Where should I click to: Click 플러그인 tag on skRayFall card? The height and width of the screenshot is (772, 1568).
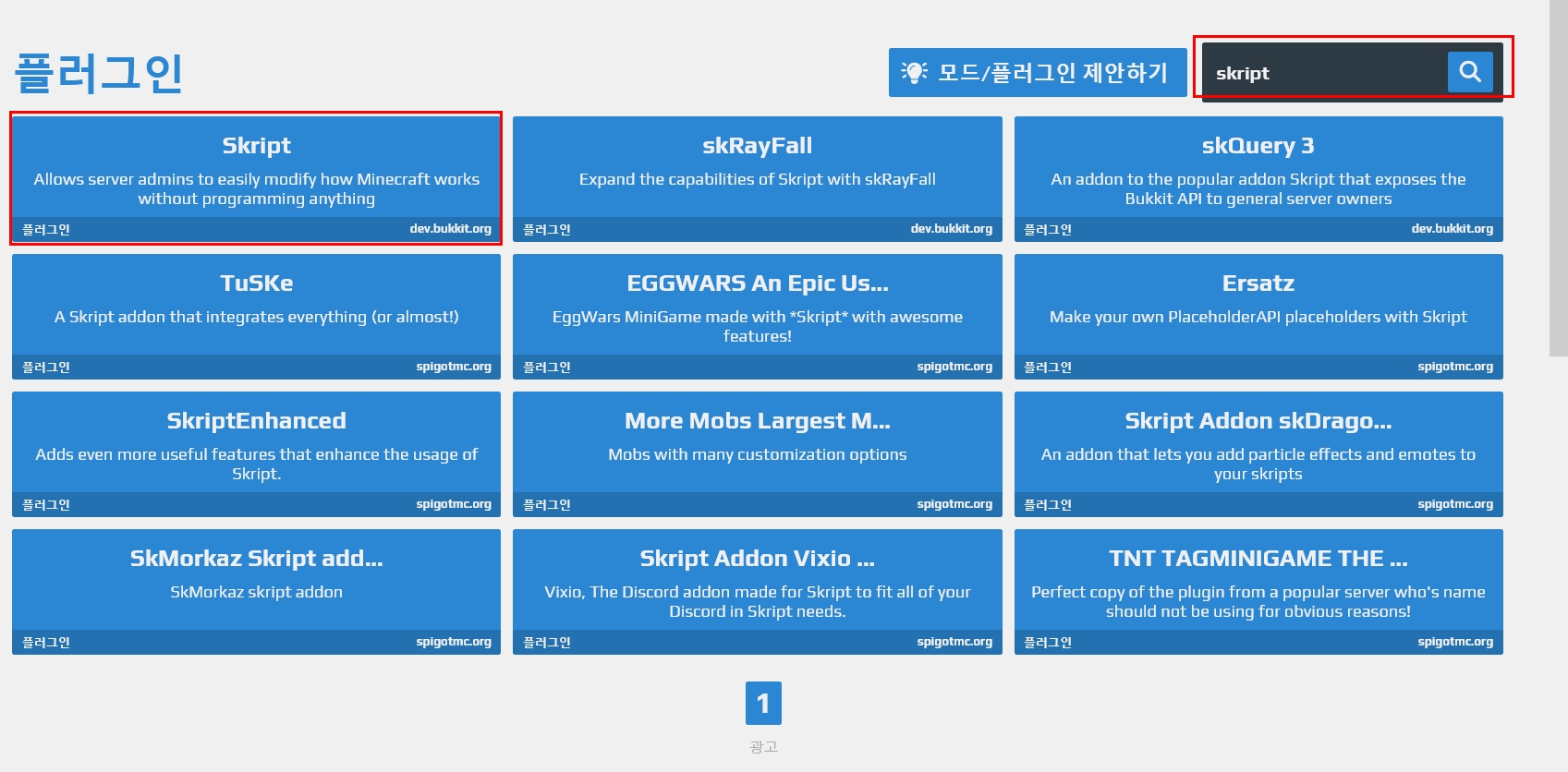point(547,229)
